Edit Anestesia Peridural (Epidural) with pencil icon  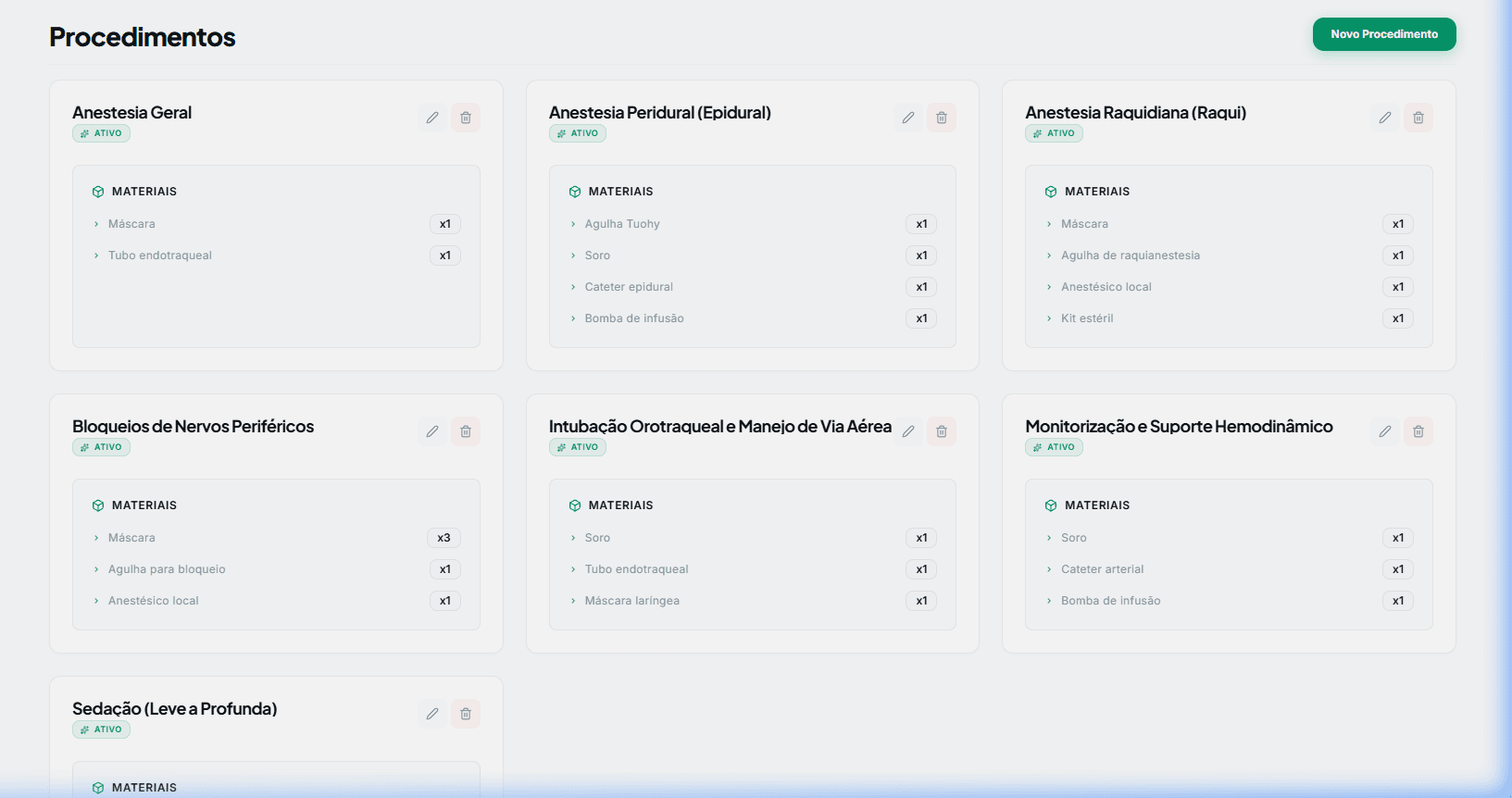pos(908,118)
